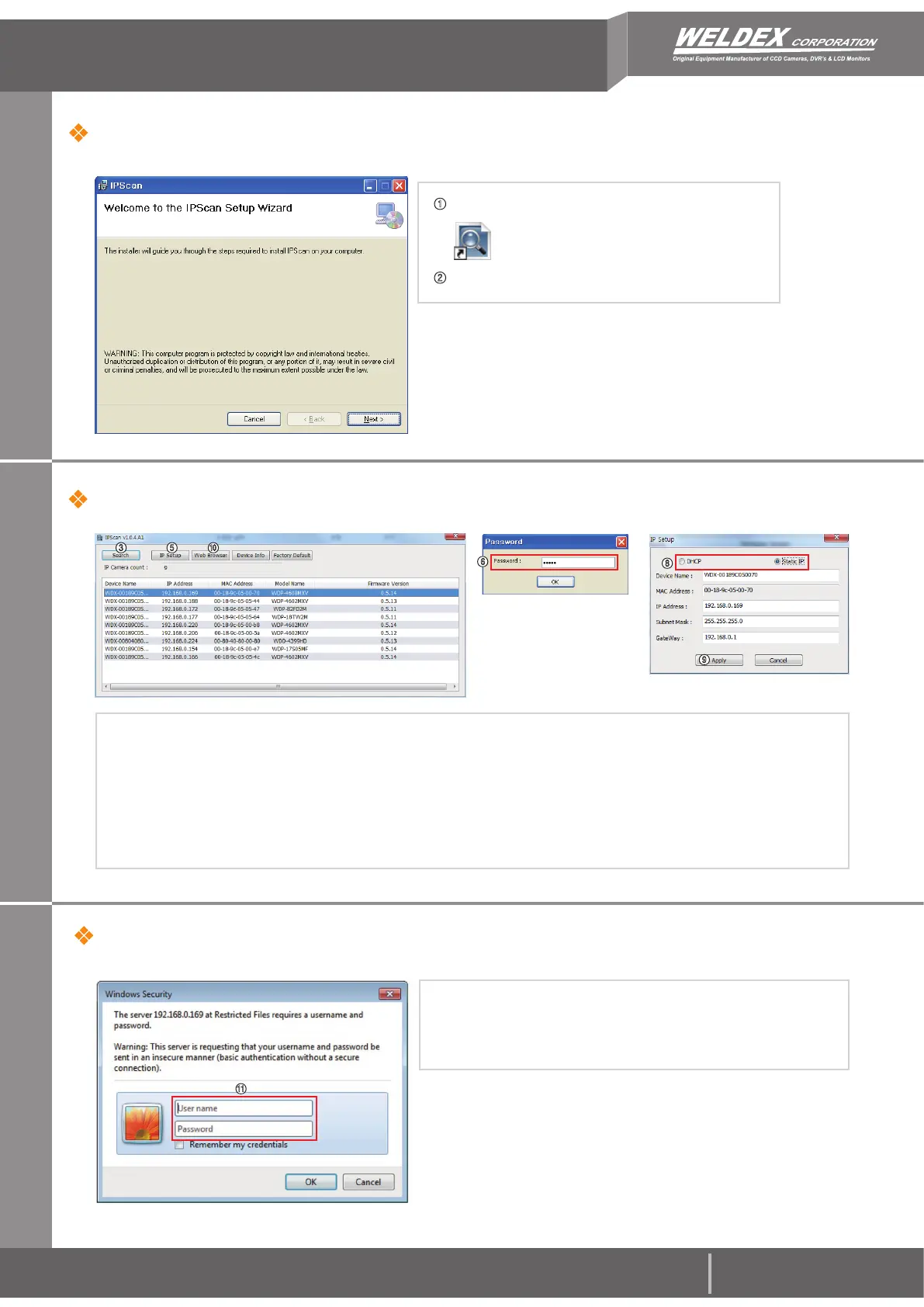
Task: Click the Password field in Windows Security
Action: point(244,1129)
